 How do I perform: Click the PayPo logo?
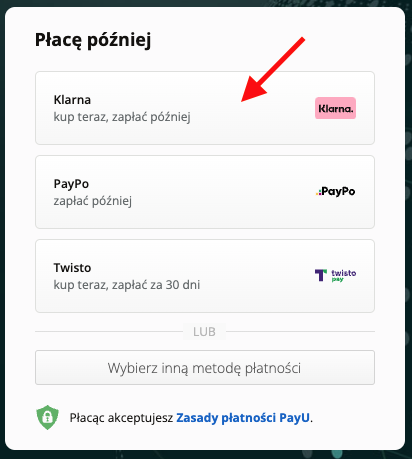pyautogui.click(x=335, y=192)
